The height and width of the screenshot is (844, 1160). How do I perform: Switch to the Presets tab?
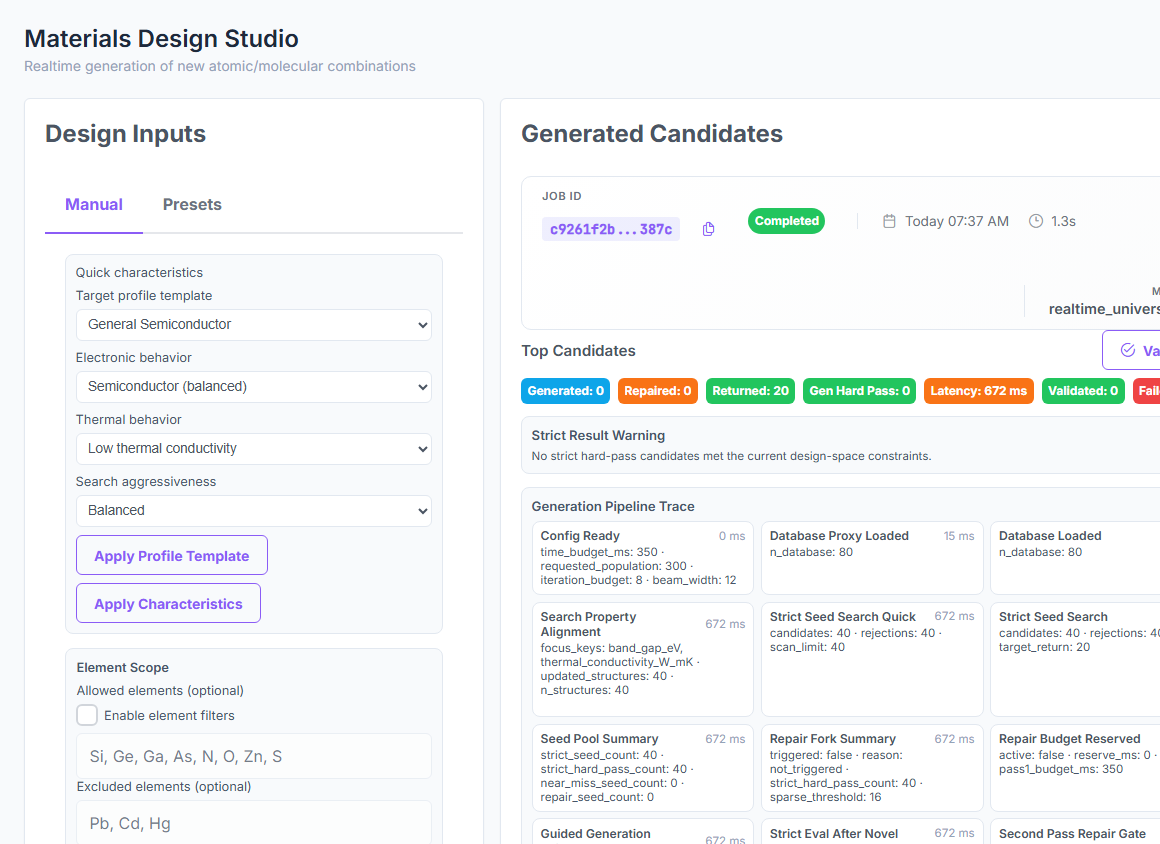click(192, 205)
